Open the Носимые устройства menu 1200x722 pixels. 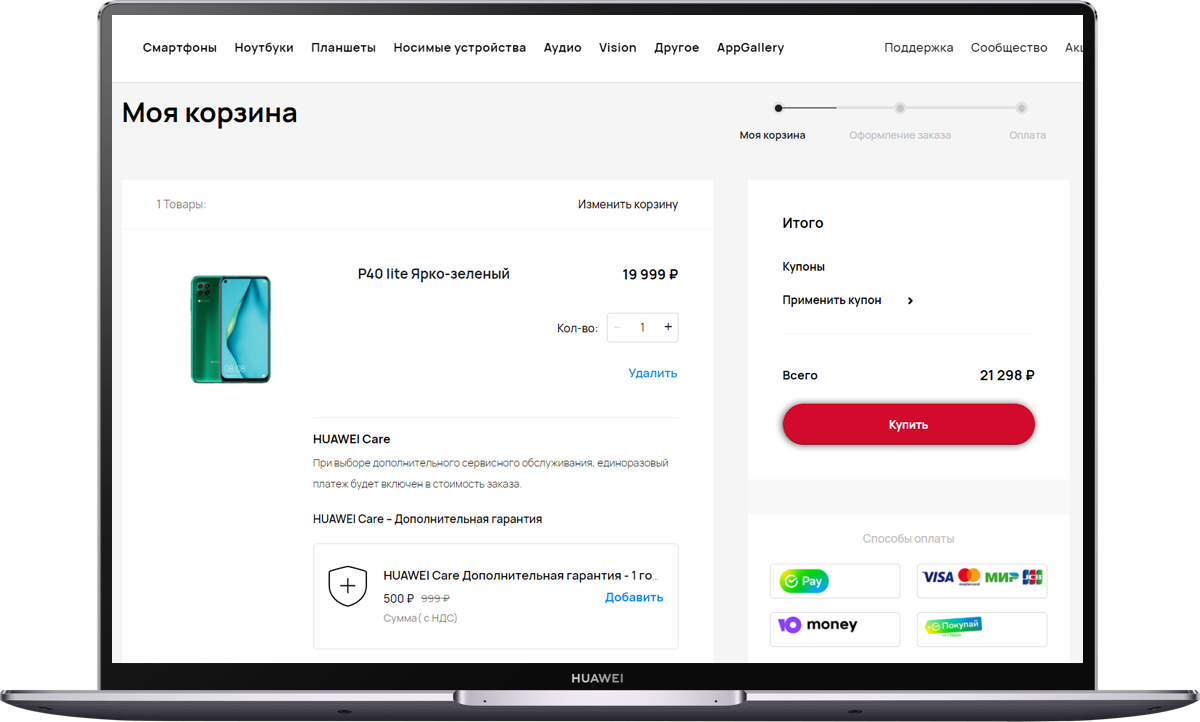460,48
